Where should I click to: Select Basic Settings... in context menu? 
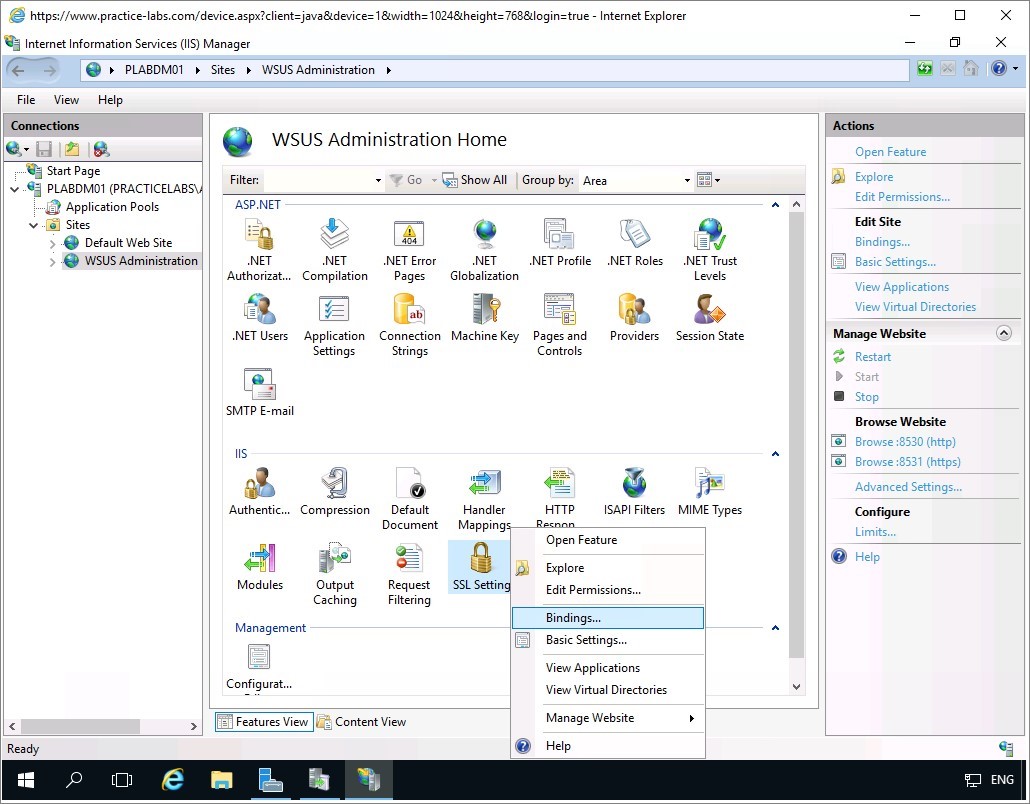pos(608,640)
